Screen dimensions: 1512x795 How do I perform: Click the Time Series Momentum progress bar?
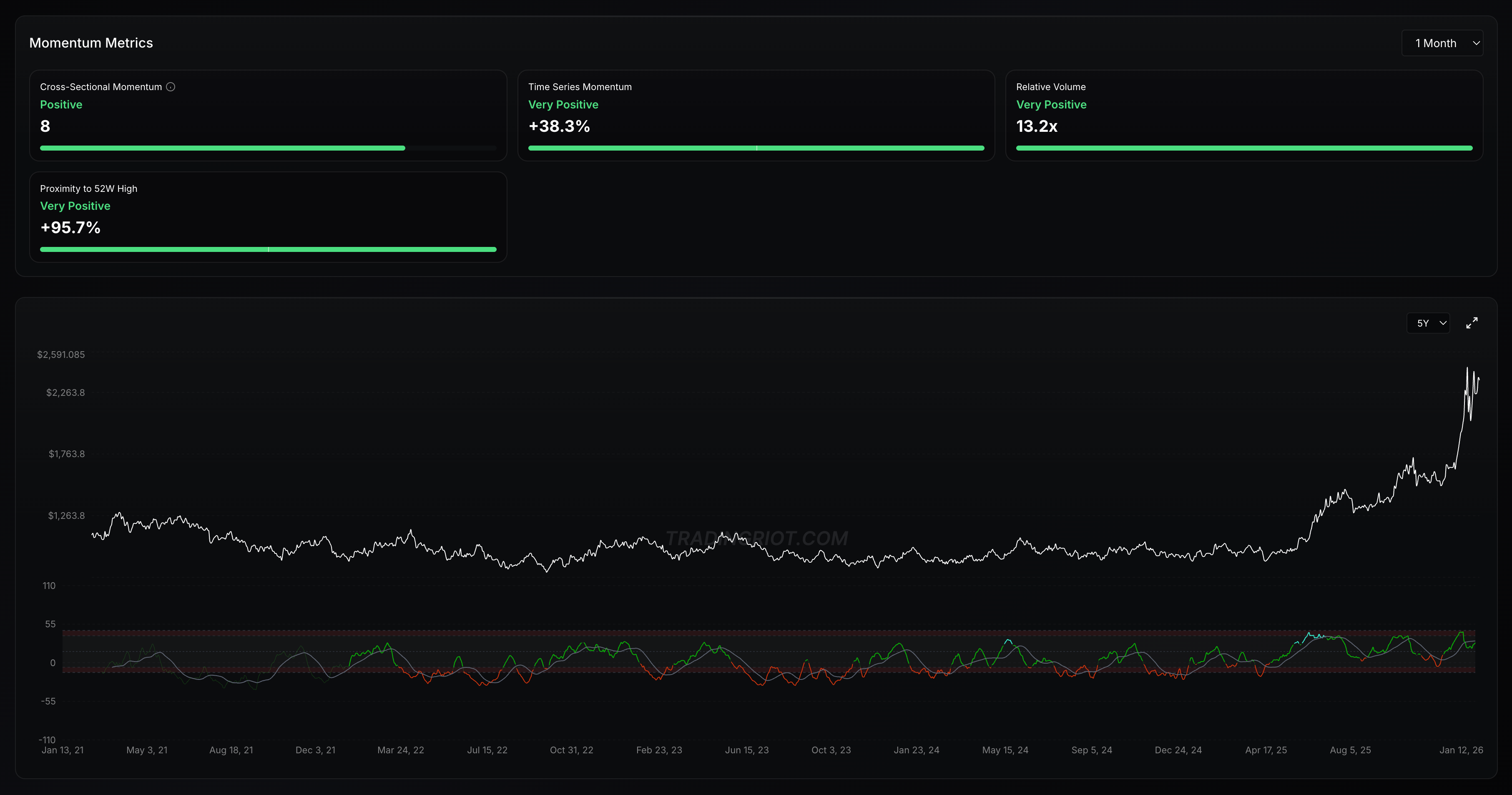pyautogui.click(x=756, y=148)
